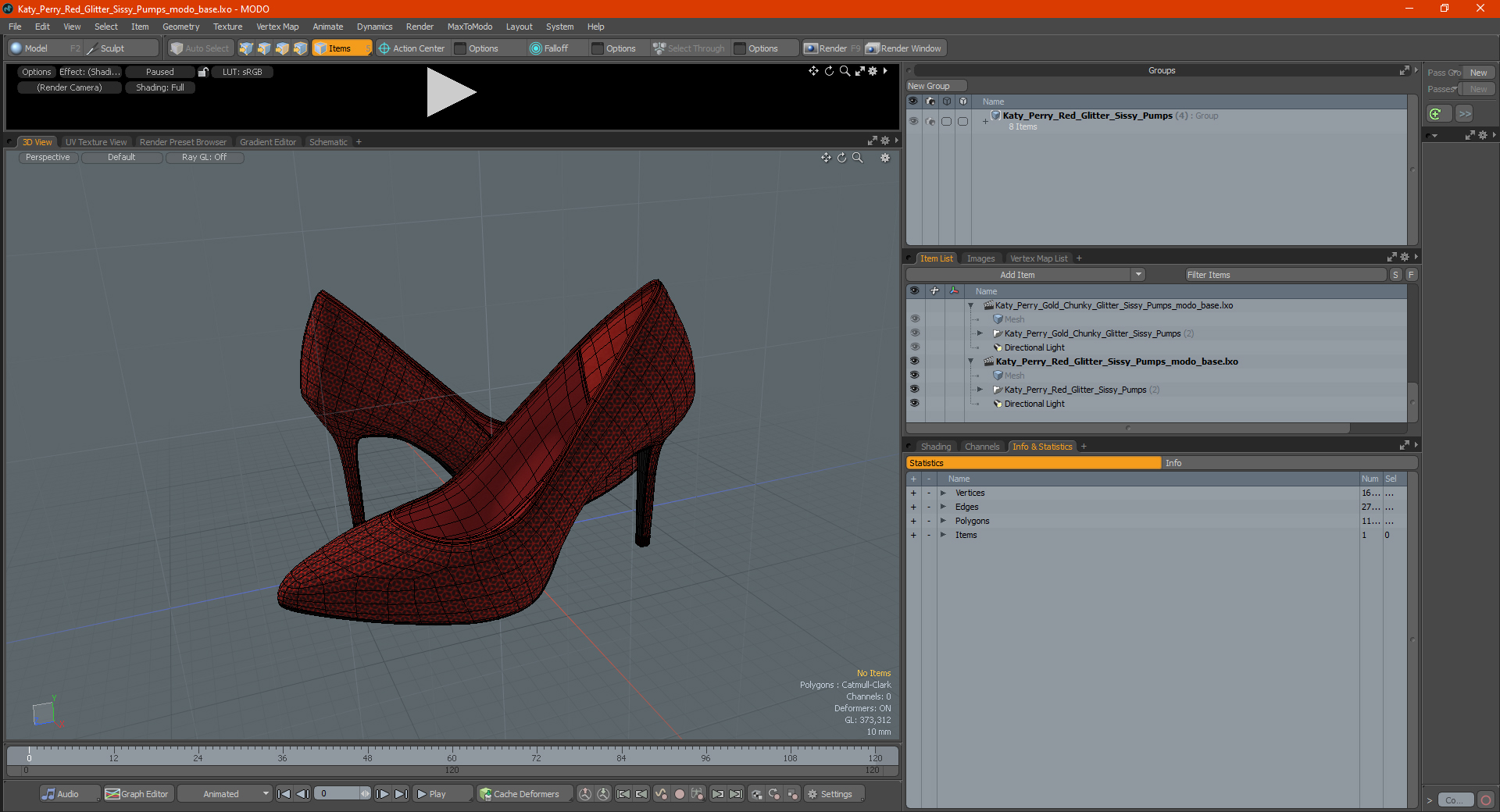Go to first frame
The height and width of the screenshot is (812, 1500).
click(284, 794)
